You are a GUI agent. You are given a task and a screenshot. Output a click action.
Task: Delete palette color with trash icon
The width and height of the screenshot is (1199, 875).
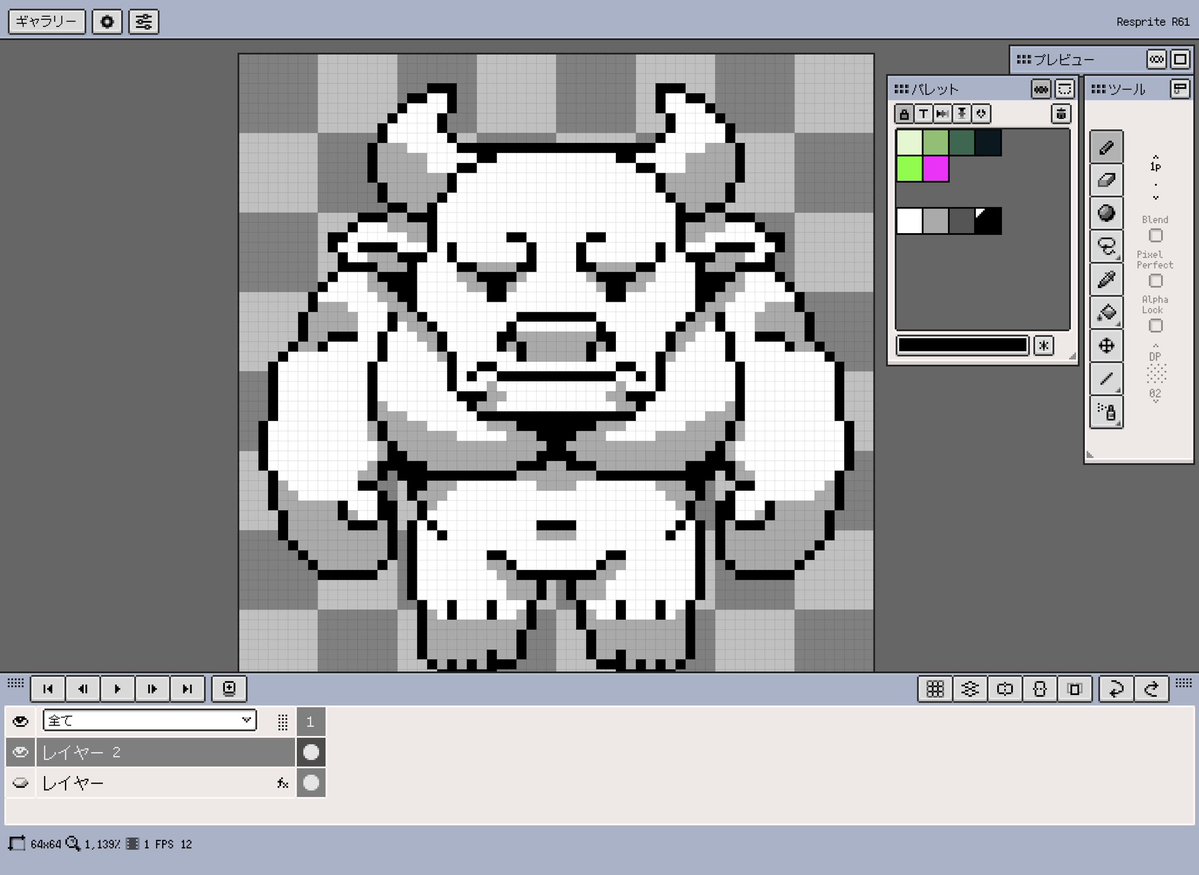[1061, 114]
